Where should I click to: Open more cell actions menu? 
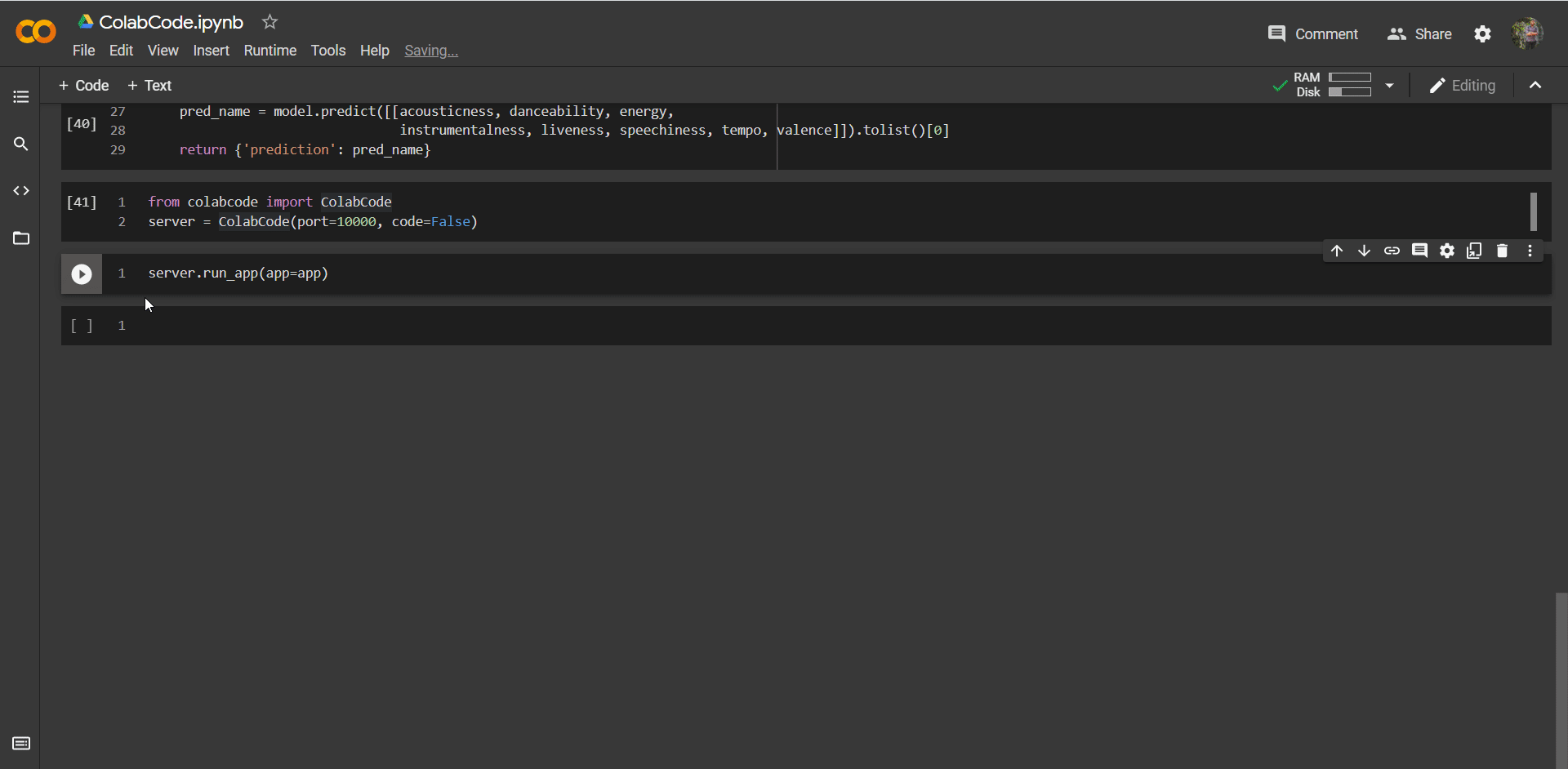click(x=1530, y=251)
